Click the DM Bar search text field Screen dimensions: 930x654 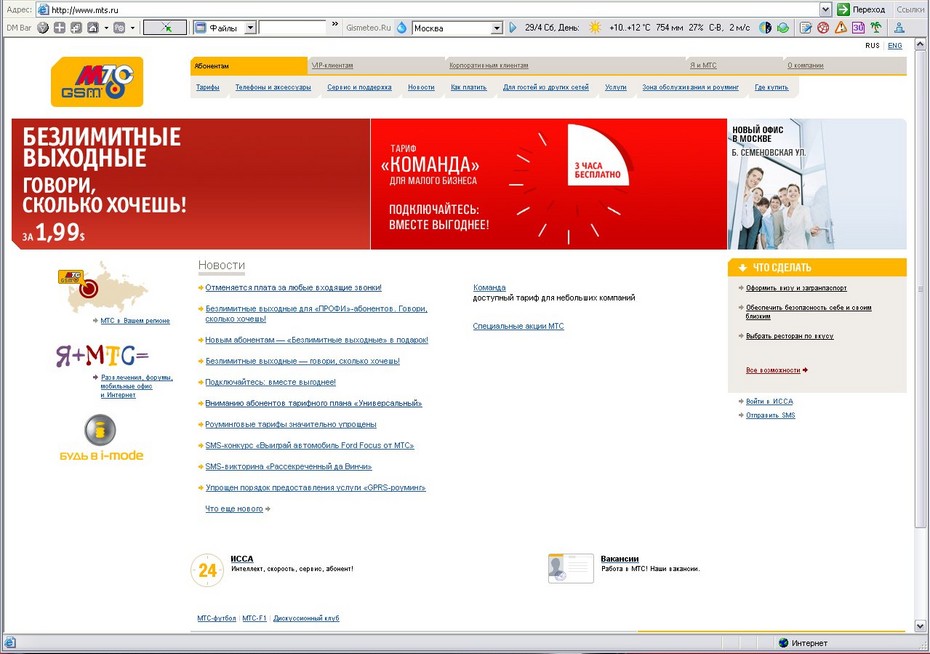click(x=292, y=27)
